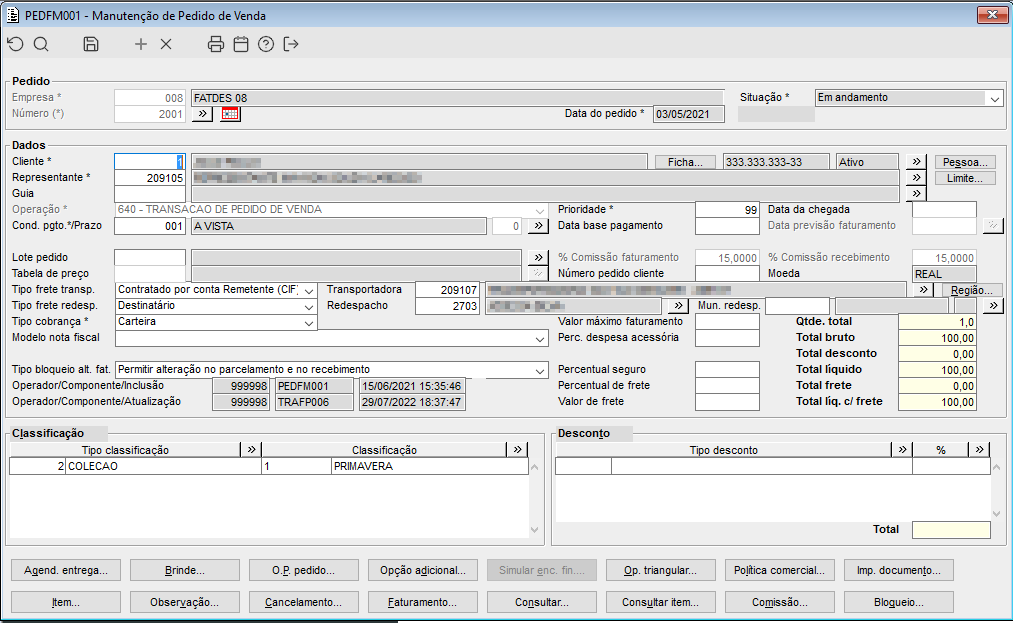Image resolution: width=1013 pixels, height=623 pixels.
Task: Open the Item... button
Action: click(66, 603)
